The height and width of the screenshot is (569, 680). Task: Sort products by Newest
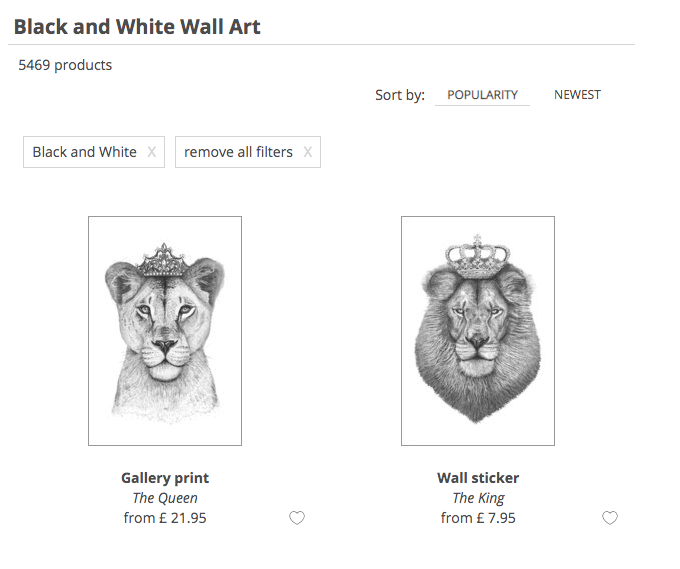pyautogui.click(x=577, y=95)
